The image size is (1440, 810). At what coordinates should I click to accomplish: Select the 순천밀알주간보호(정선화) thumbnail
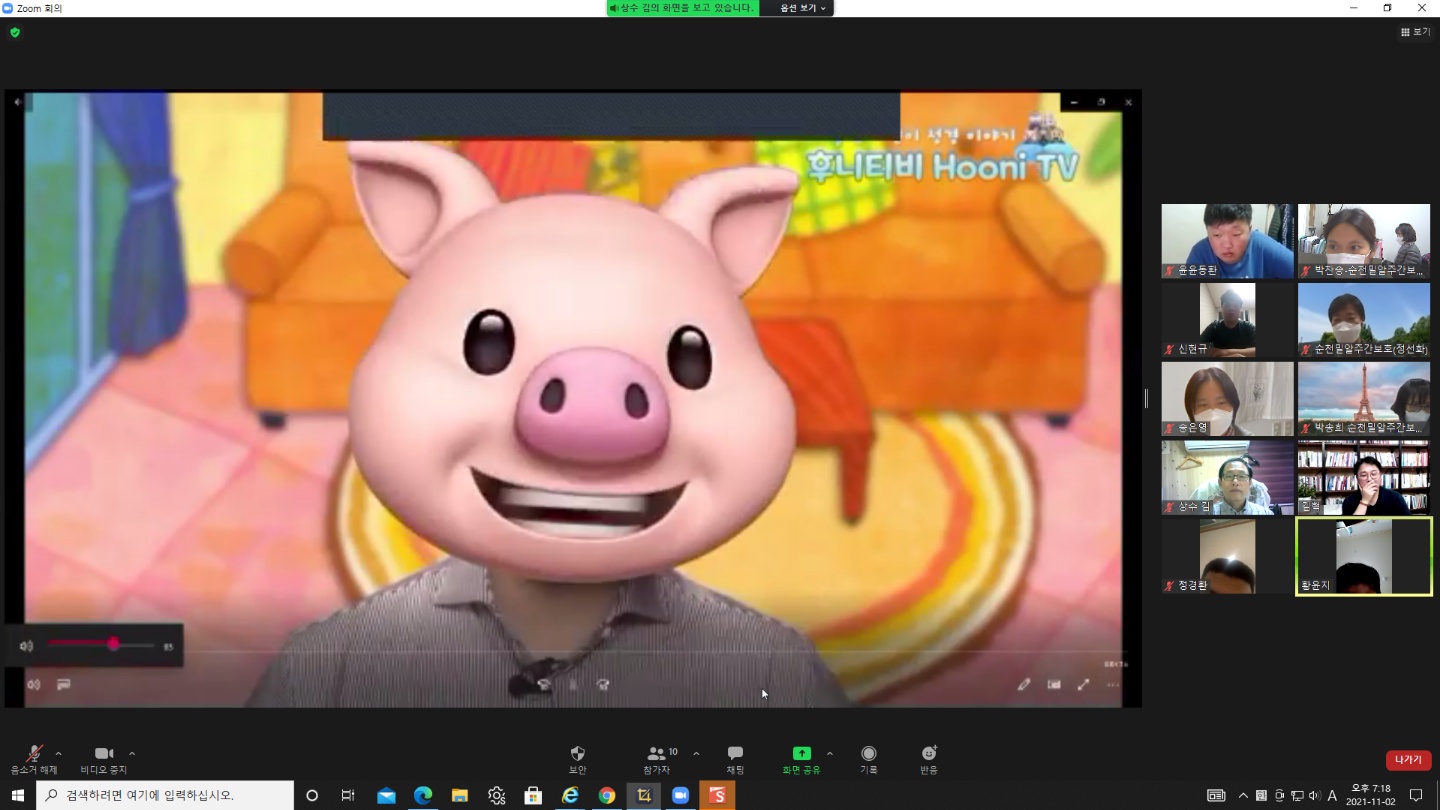click(x=1364, y=320)
